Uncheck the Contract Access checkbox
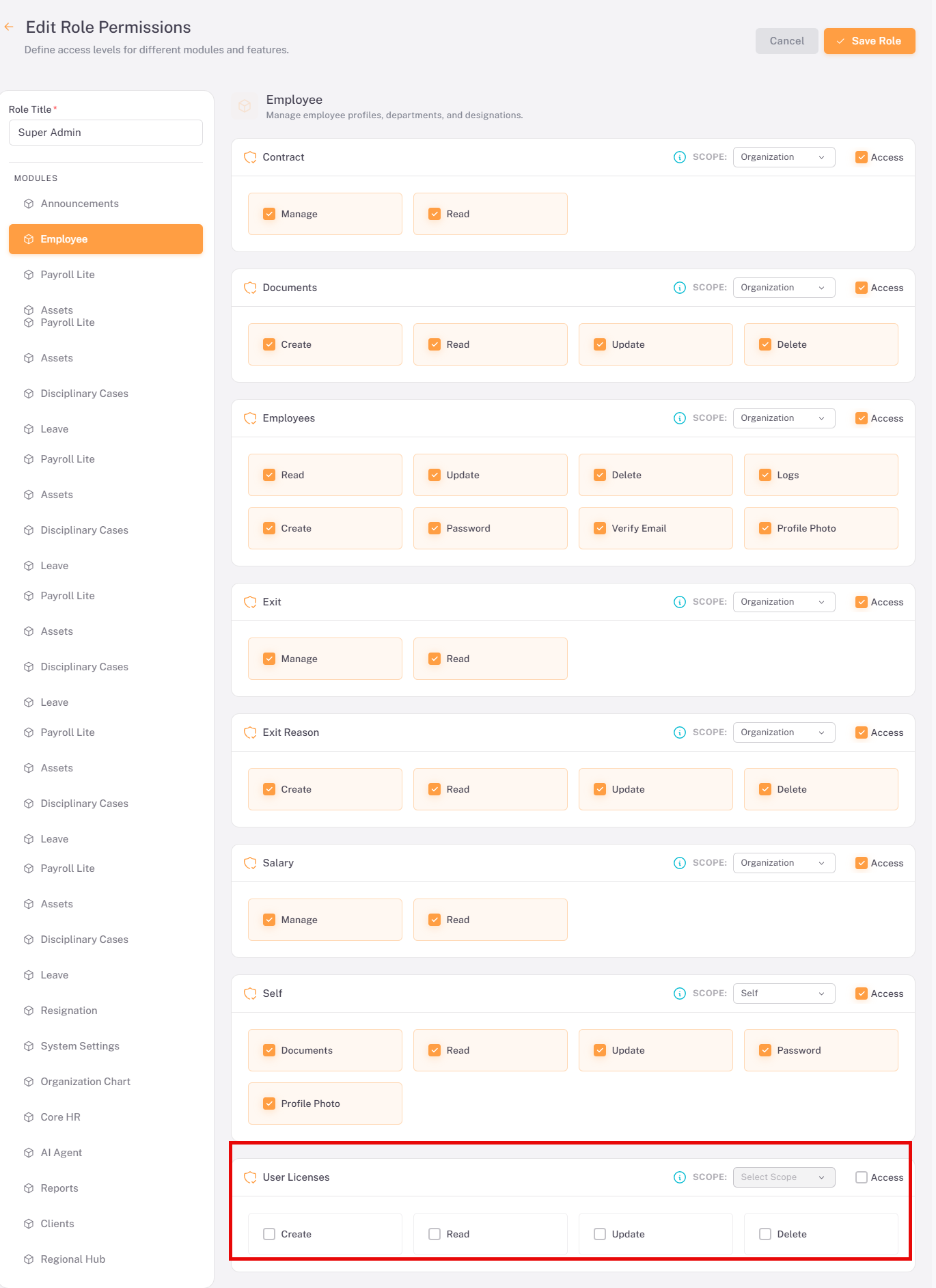The width and height of the screenshot is (936, 1288). 862,157
